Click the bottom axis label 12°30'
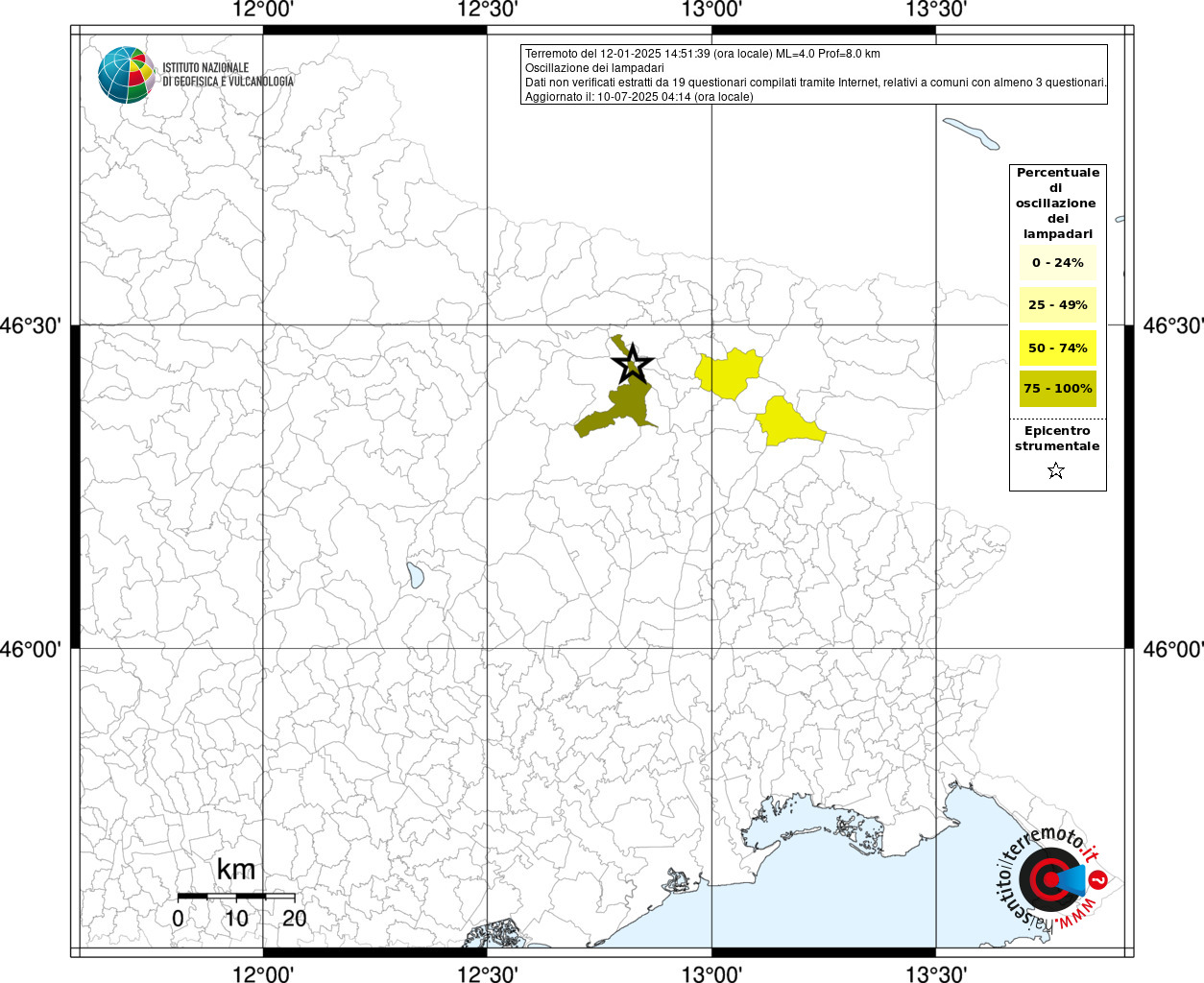1204x983 pixels. point(488,973)
